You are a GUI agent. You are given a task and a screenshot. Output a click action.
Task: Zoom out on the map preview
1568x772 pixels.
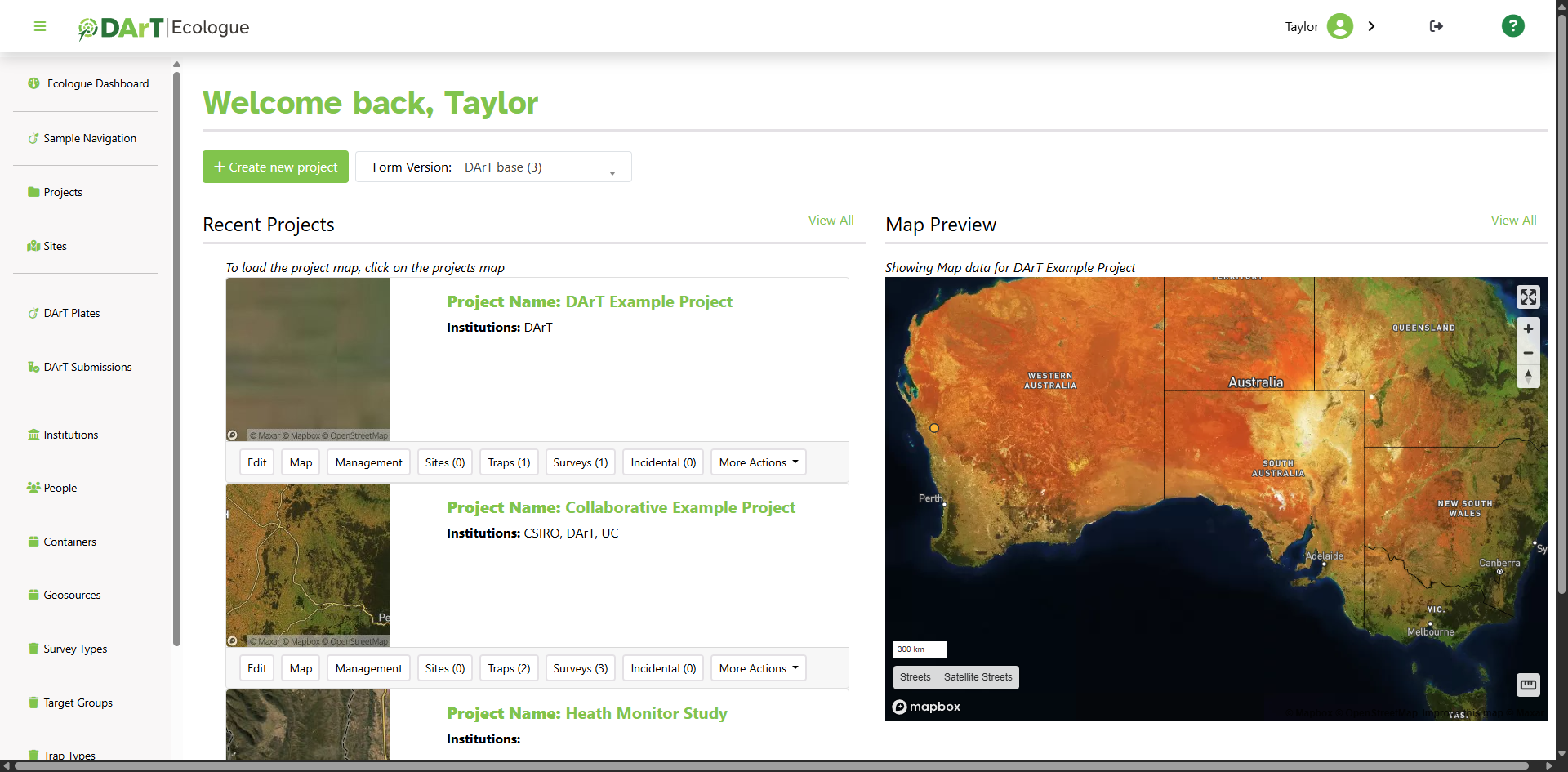click(1528, 353)
